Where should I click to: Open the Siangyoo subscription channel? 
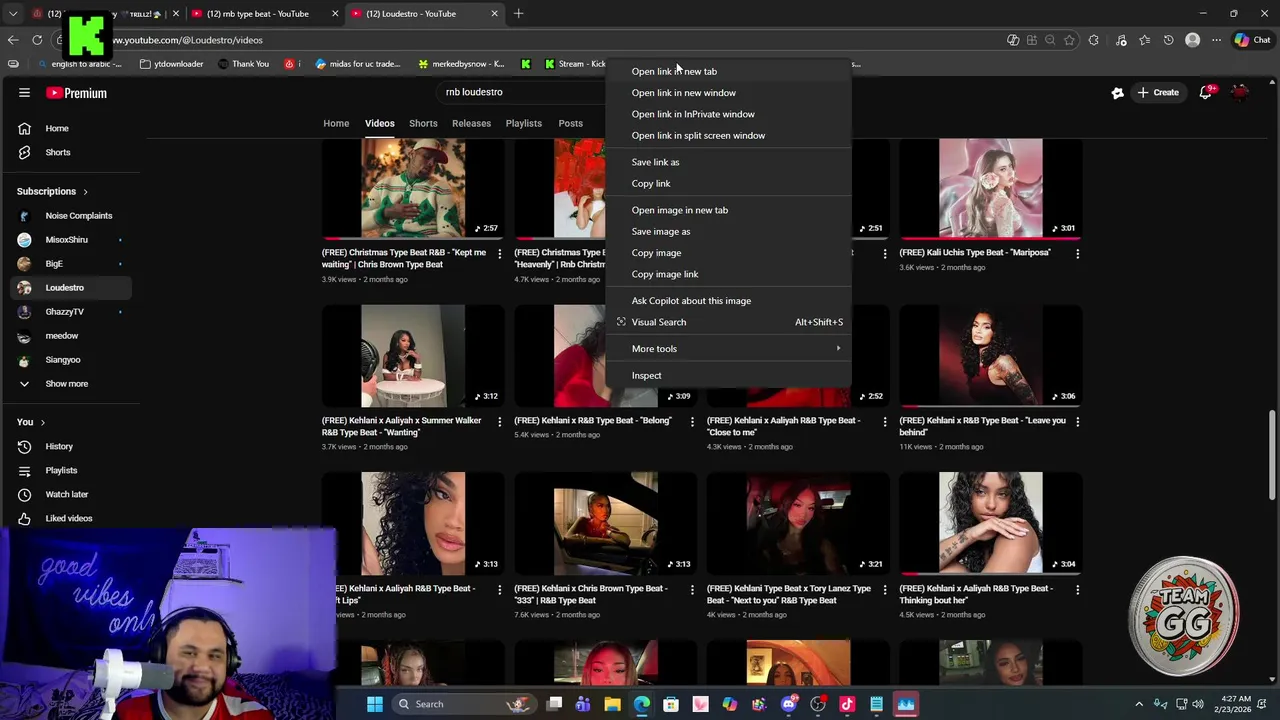[70, 359]
